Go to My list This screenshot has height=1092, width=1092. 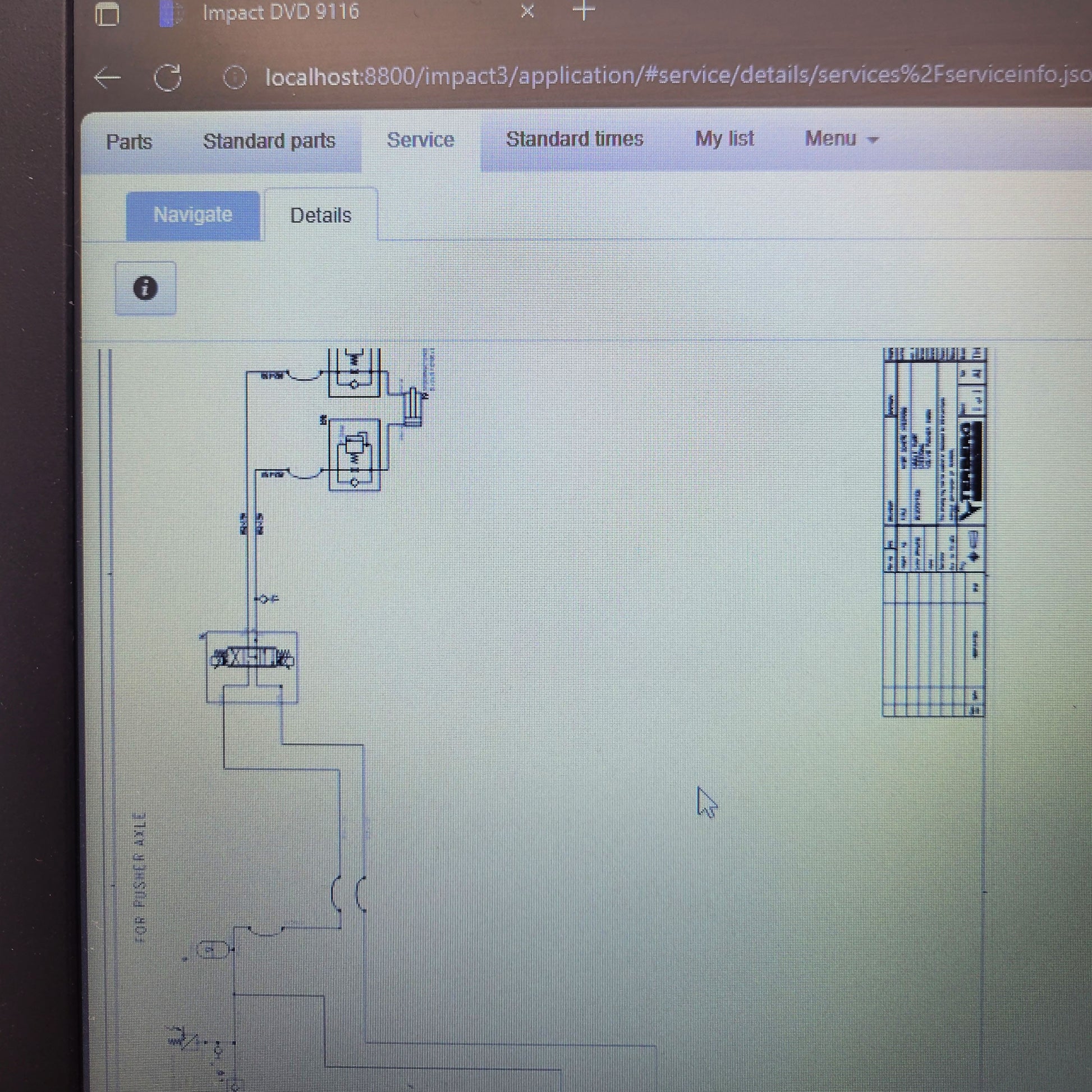724,139
